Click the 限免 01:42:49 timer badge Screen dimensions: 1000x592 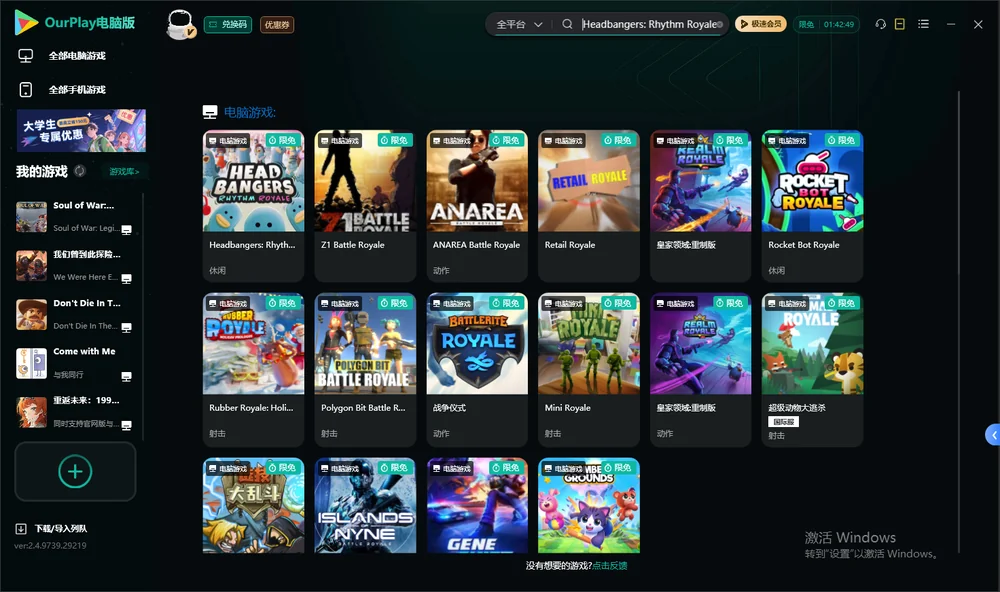tap(826, 24)
